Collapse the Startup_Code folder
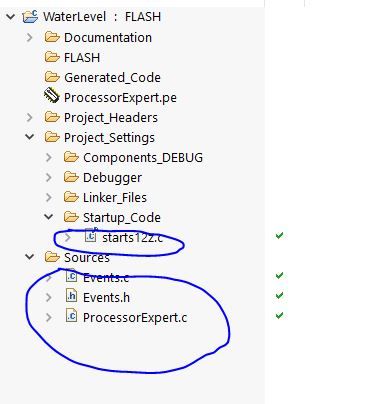368x404 pixels. tap(49, 217)
